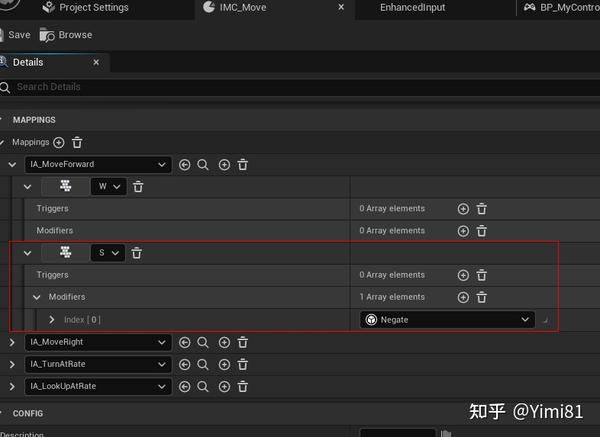Delete the IA_MoveForward mapping
The height and width of the screenshot is (437, 600).
click(243, 165)
